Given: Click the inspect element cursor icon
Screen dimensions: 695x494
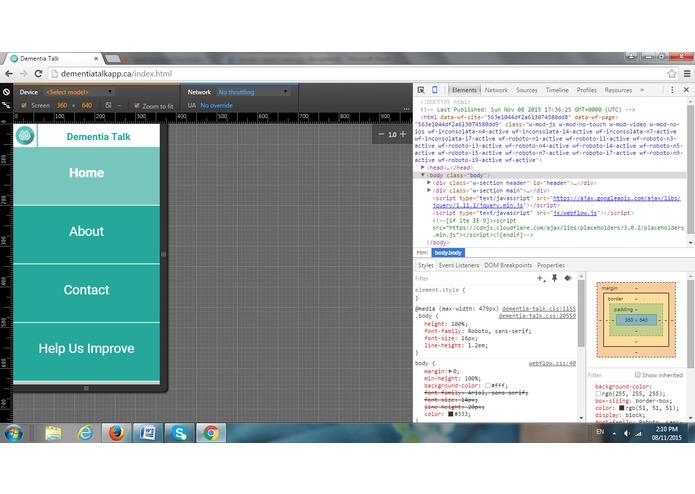Looking at the screenshot, I should coord(421,90).
